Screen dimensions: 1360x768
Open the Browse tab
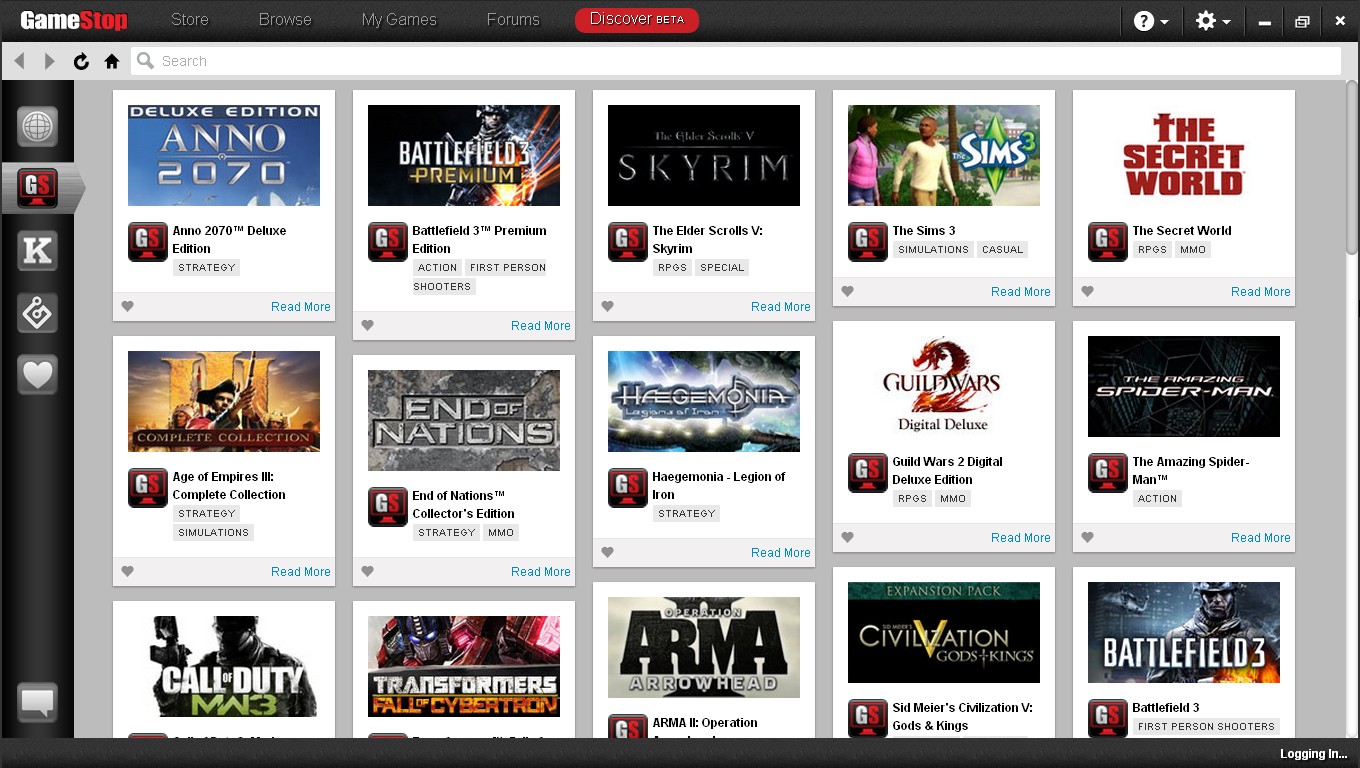(285, 19)
